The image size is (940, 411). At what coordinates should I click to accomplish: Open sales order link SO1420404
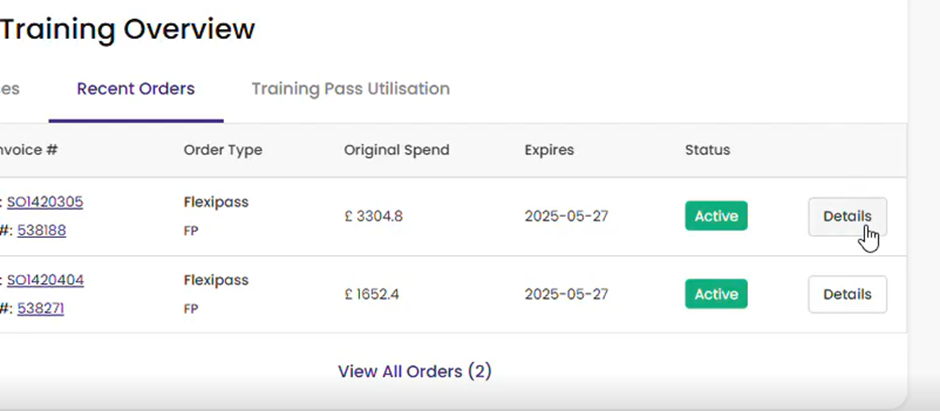click(46, 280)
